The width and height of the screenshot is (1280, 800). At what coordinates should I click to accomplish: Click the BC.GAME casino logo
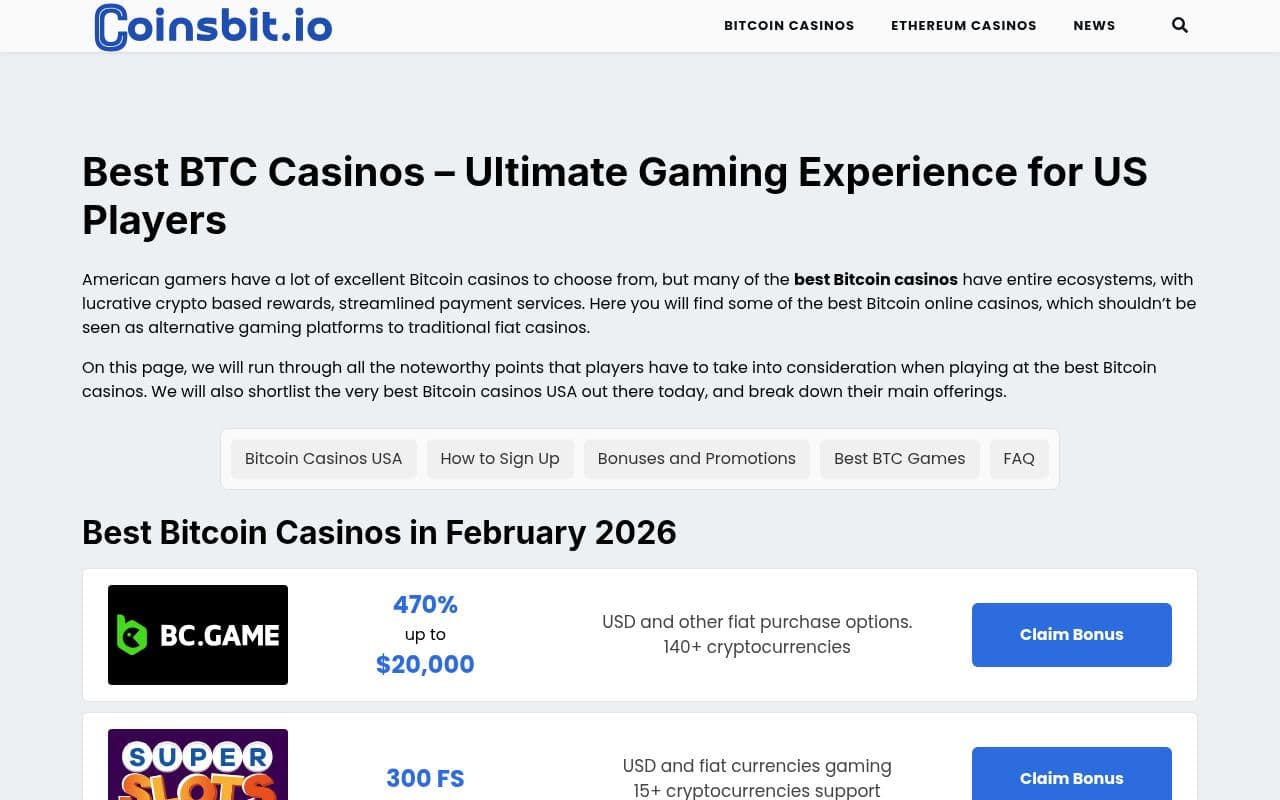coord(198,635)
